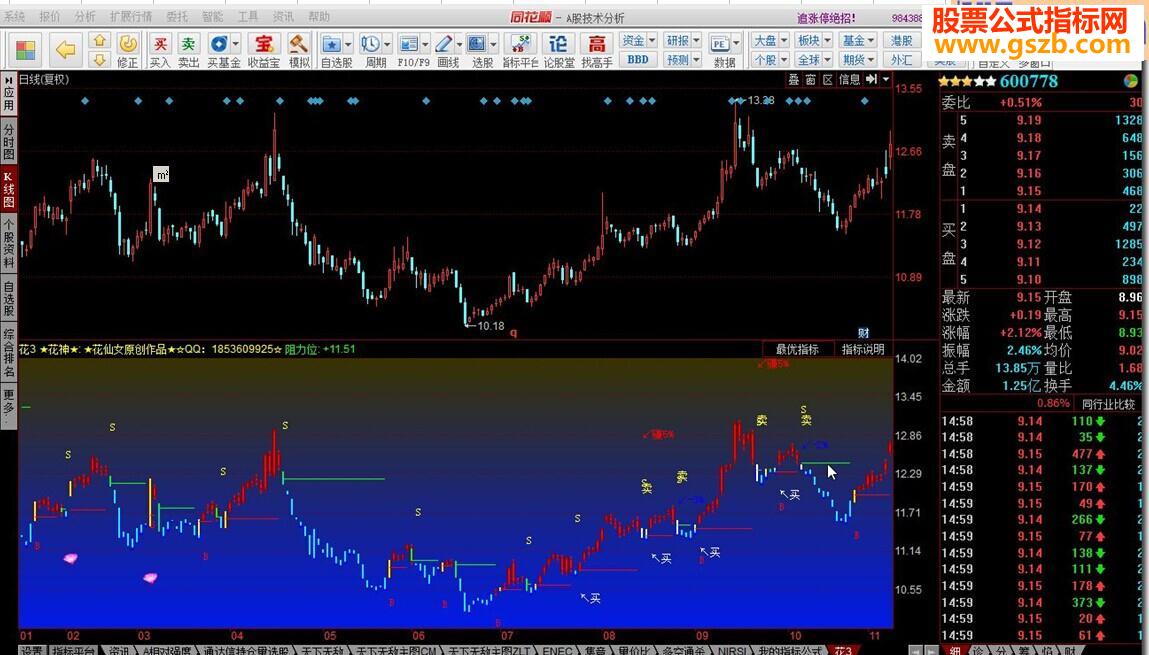
Task: Select the 天下无敌主图CM indicator tab
Action: coord(396,650)
